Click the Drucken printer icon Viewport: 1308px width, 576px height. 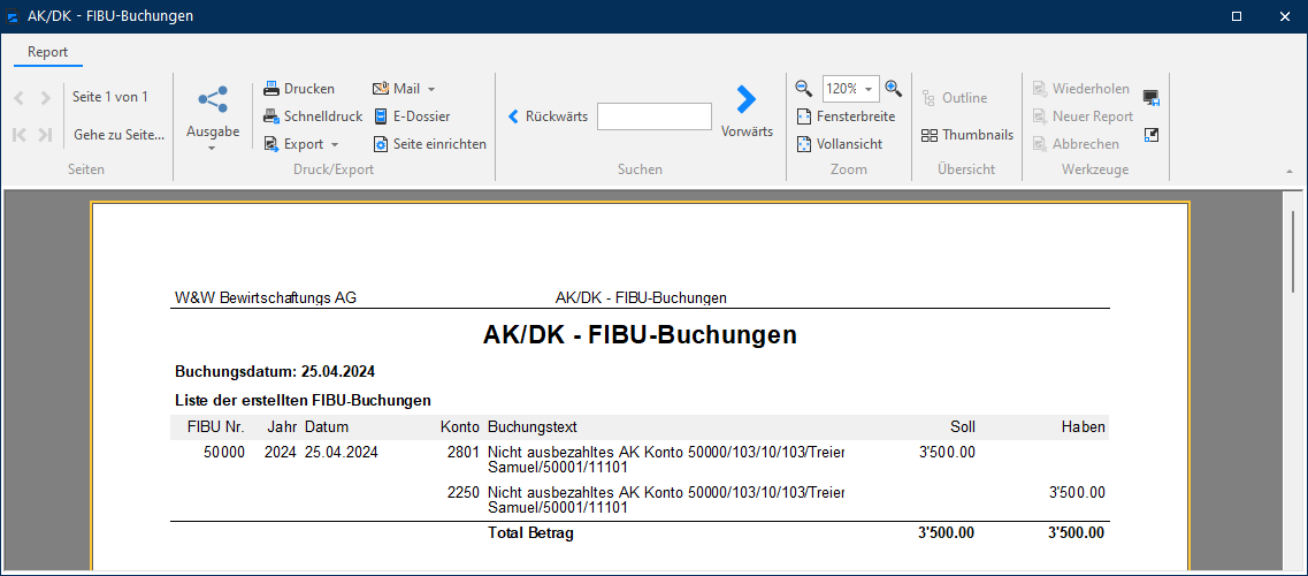point(271,89)
